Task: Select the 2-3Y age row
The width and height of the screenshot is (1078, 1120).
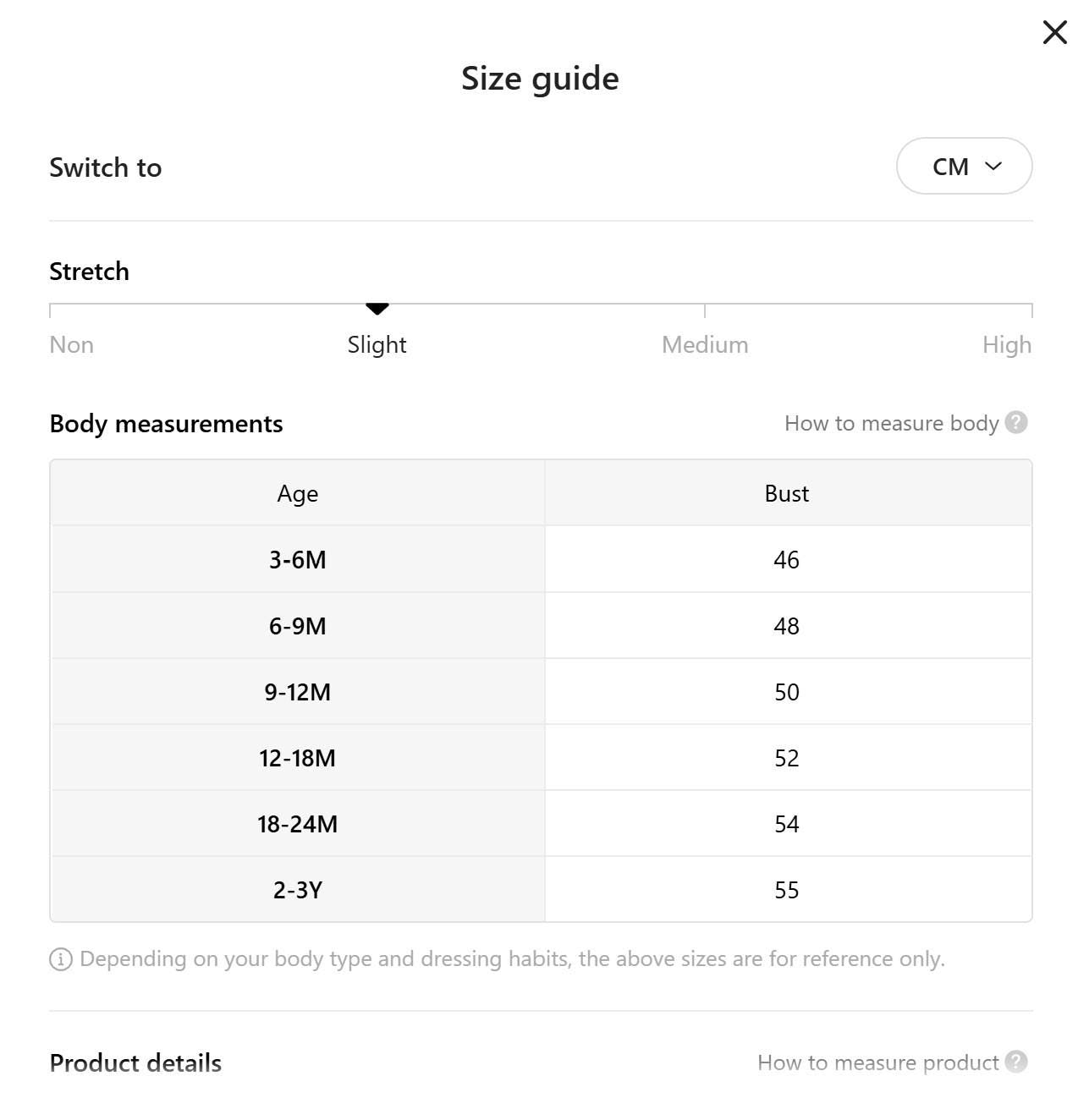Action: [298, 890]
